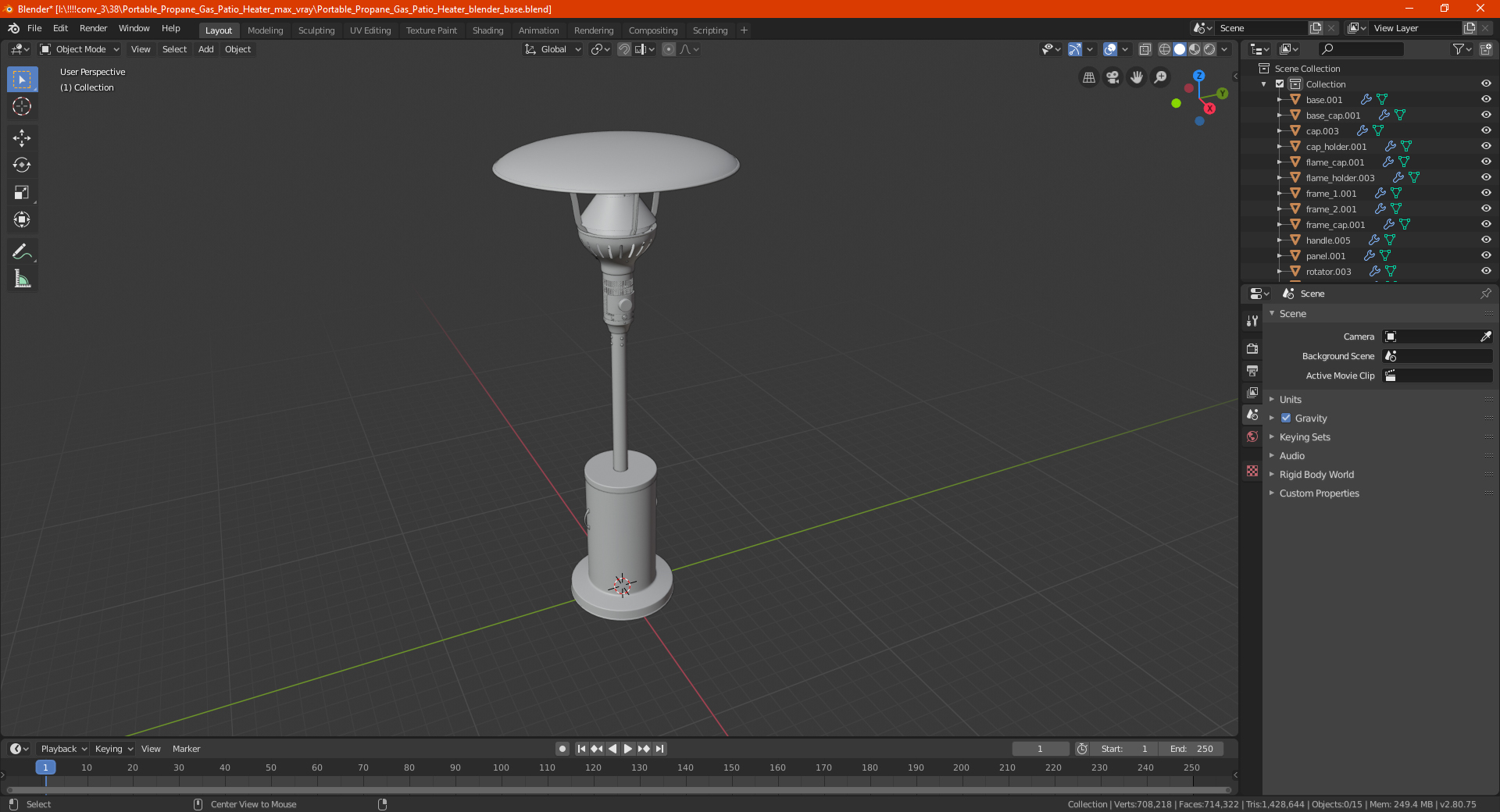1500x812 pixels.
Task: Click the eyedropper next to Camera field
Action: (1485, 337)
